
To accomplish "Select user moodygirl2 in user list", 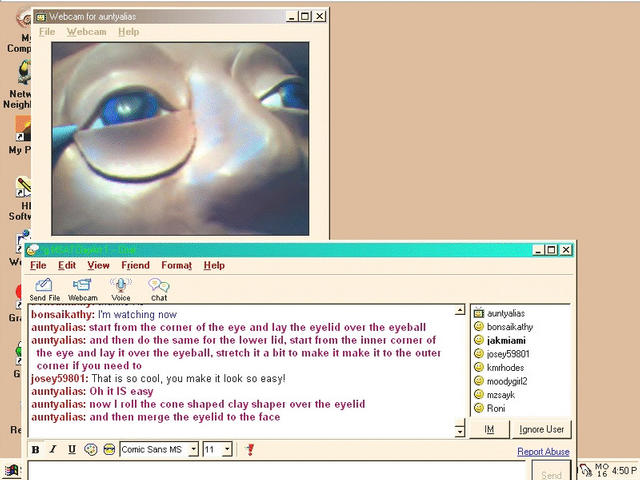I will [507, 381].
